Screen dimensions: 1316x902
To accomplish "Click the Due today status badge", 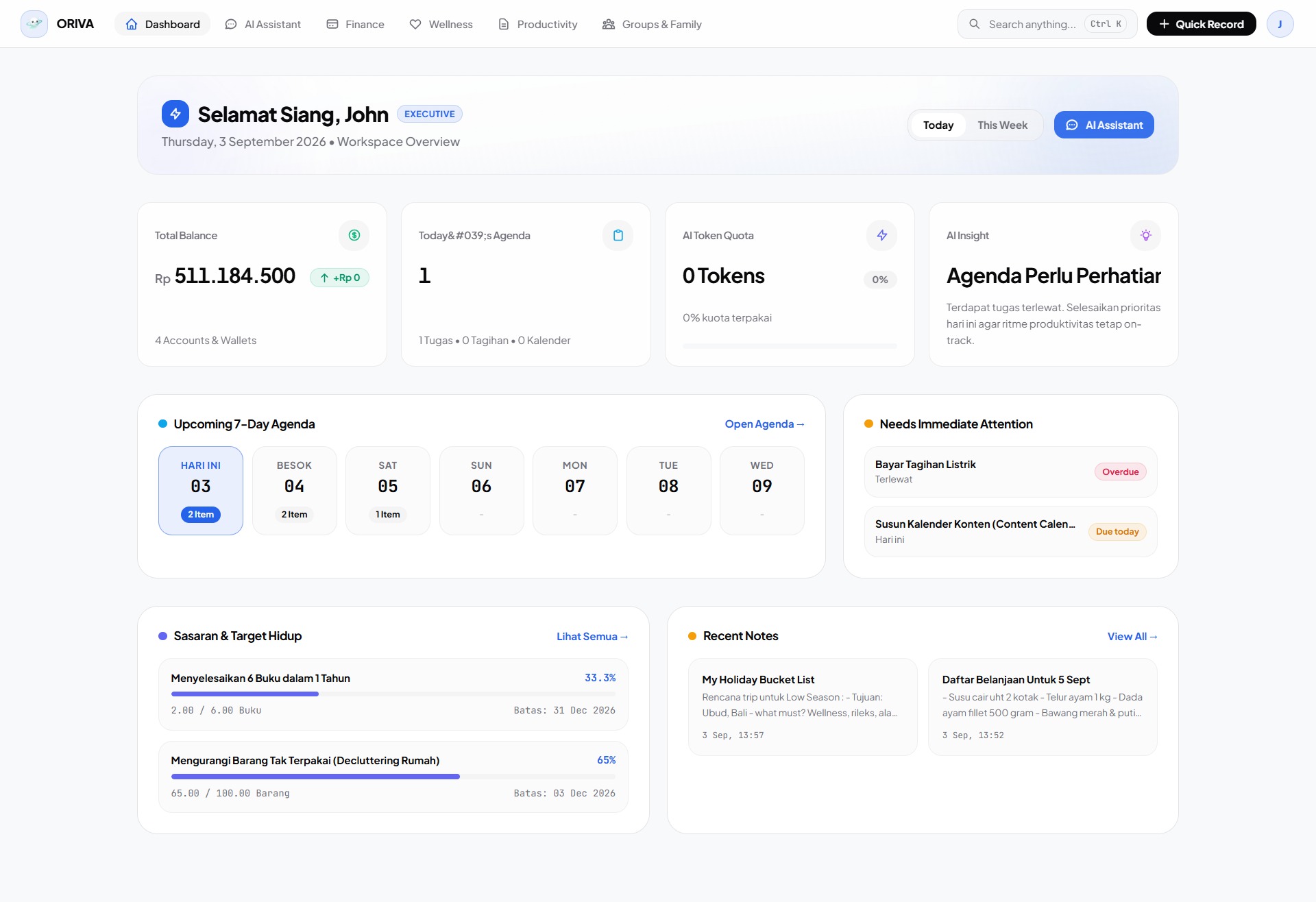I will point(1117,531).
